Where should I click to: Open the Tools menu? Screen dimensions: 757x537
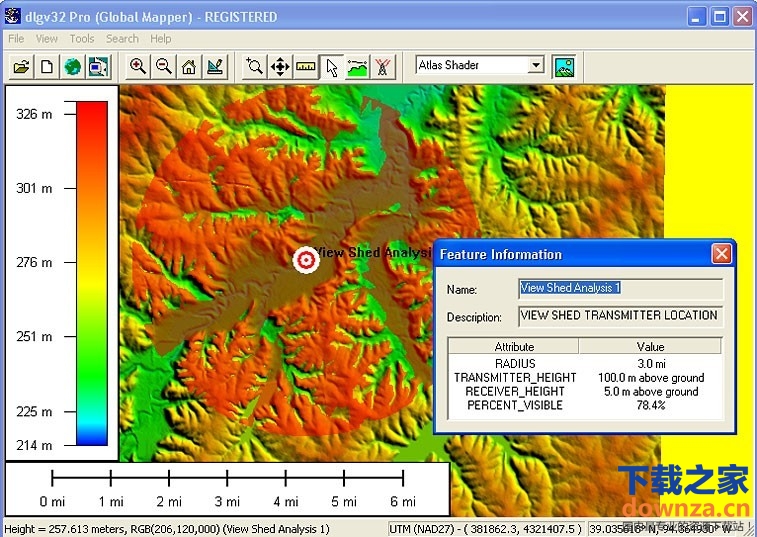click(82, 39)
